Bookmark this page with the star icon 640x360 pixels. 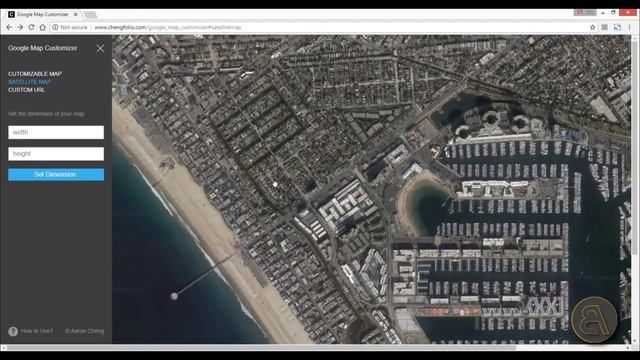[593, 27]
